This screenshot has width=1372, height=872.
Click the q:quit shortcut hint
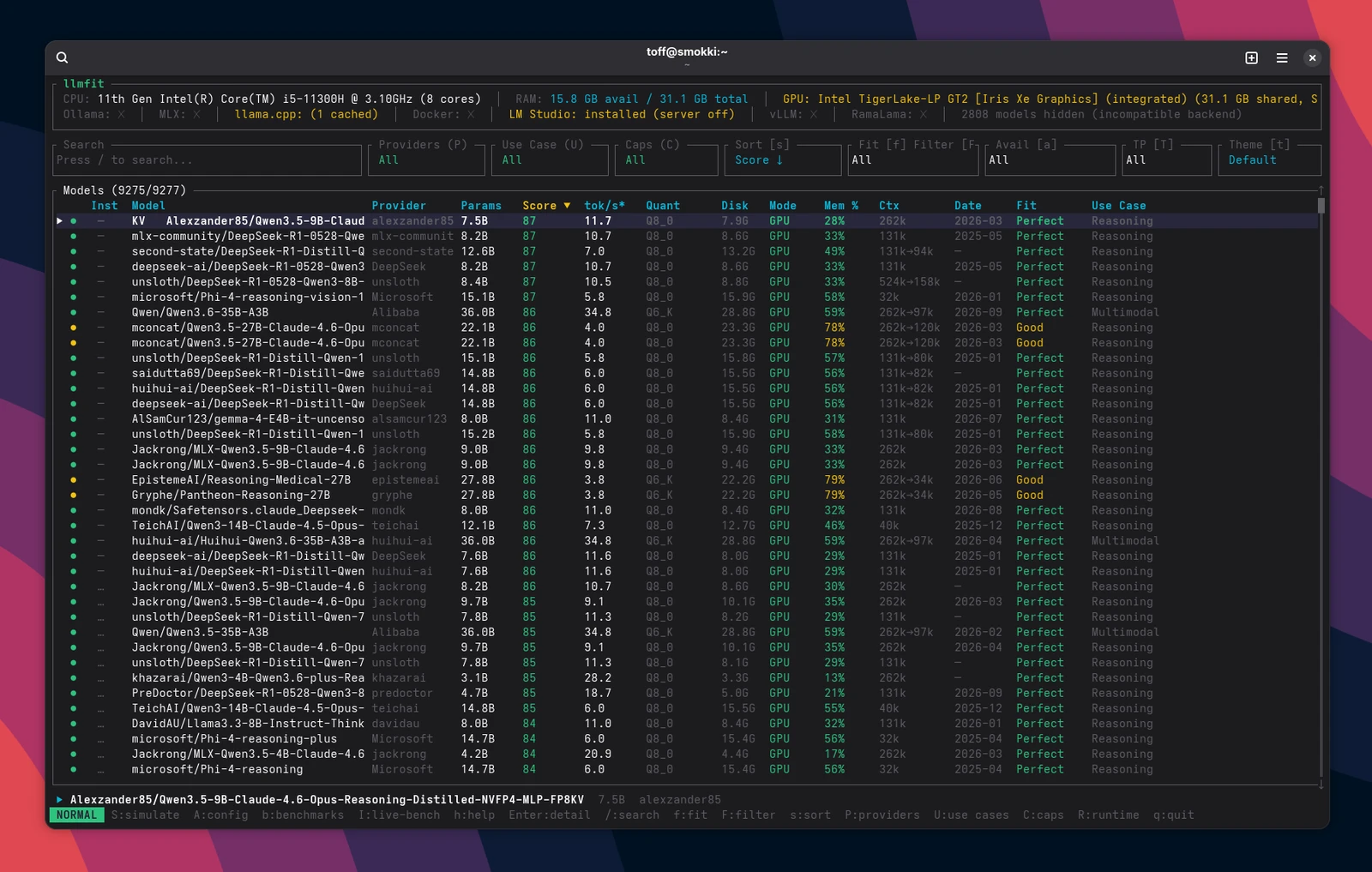tap(1174, 815)
